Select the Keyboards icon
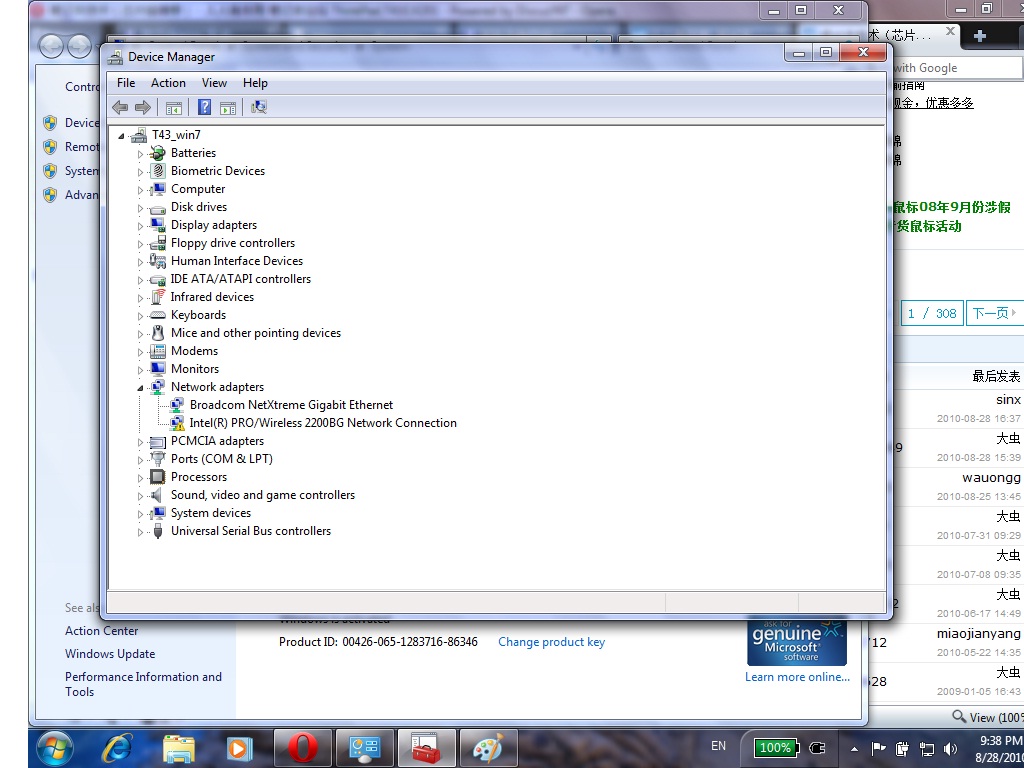The width and height of the screenshot is (1024, 768). tap(157, 315)
